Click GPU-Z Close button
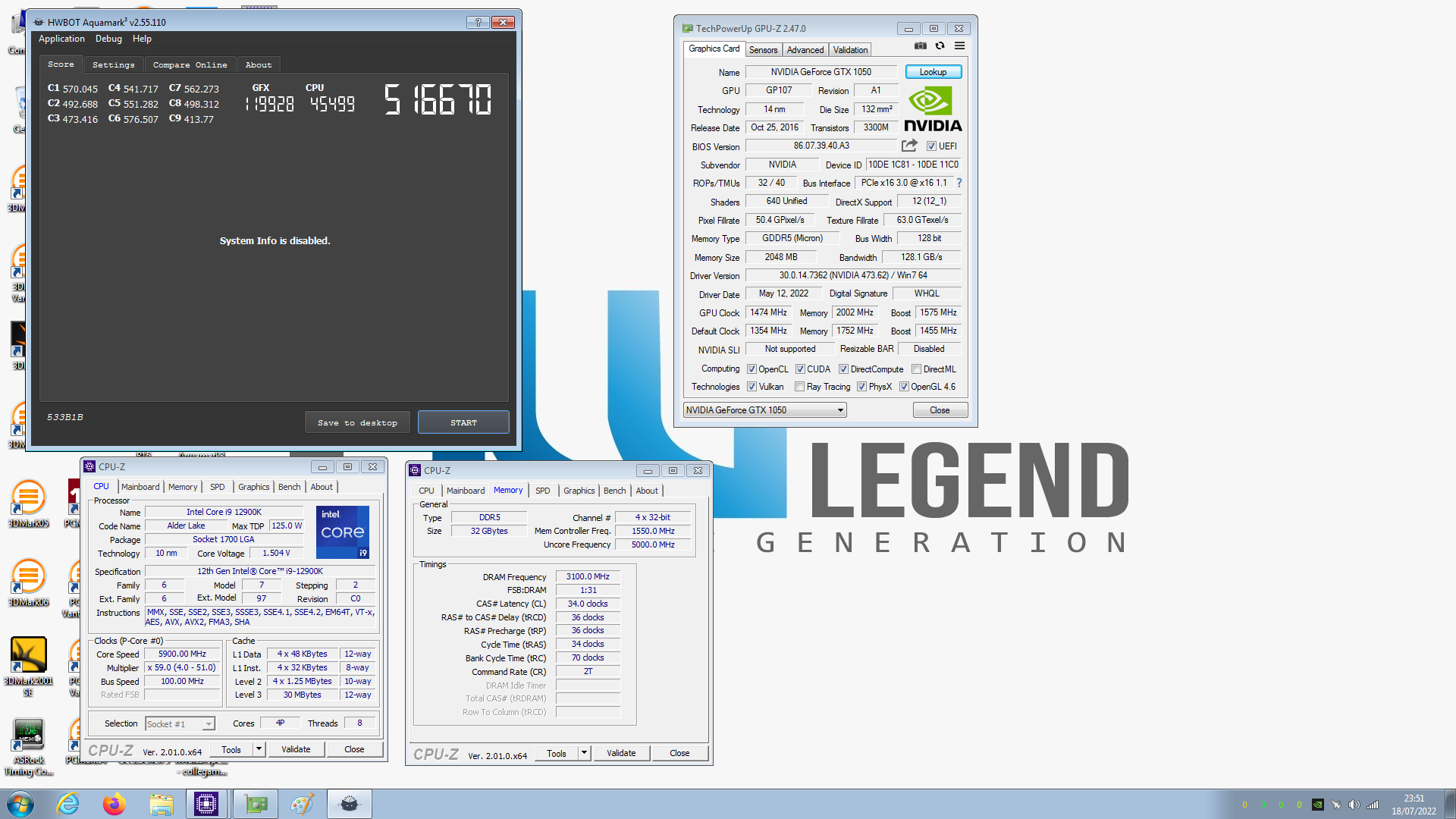 tap(940, 410)
